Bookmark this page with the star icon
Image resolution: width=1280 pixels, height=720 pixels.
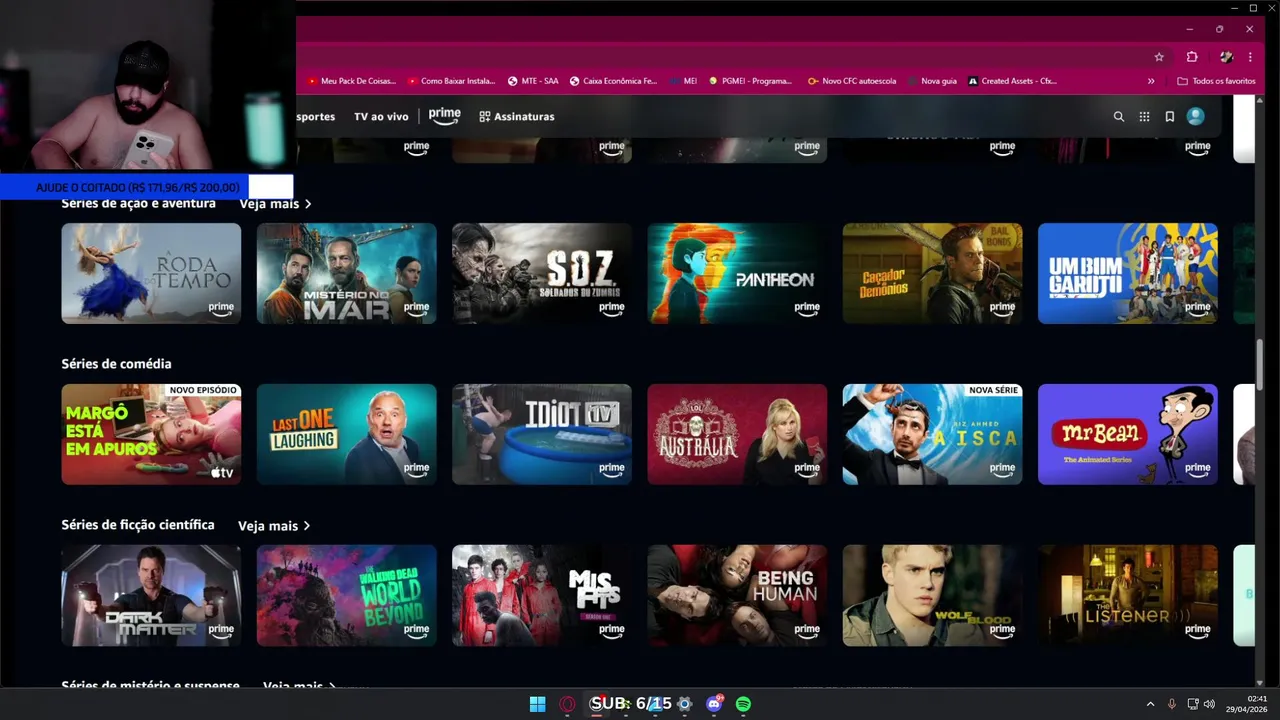[1159, 57]
